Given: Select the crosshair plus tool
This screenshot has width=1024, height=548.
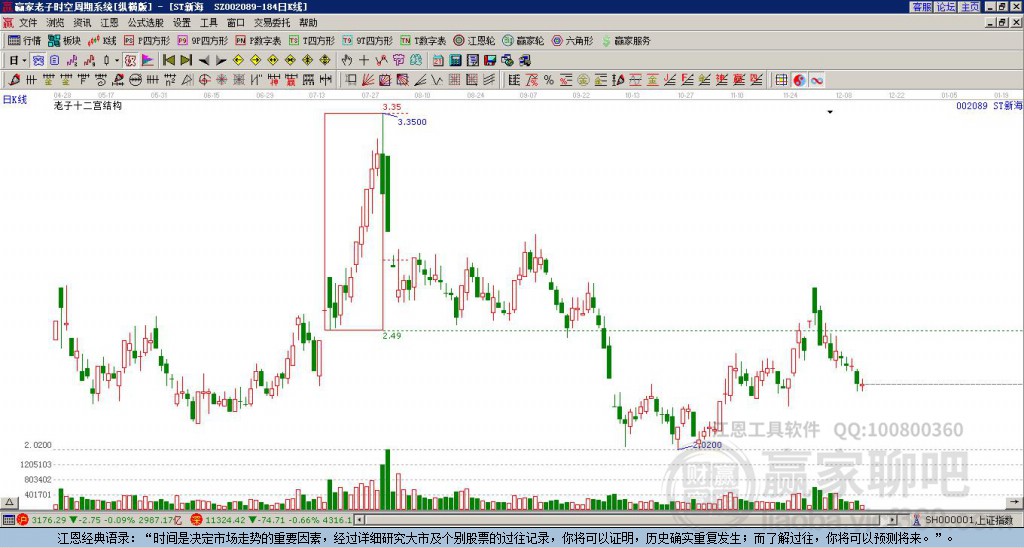Looking at the screenshot, I should coord(364,61).
